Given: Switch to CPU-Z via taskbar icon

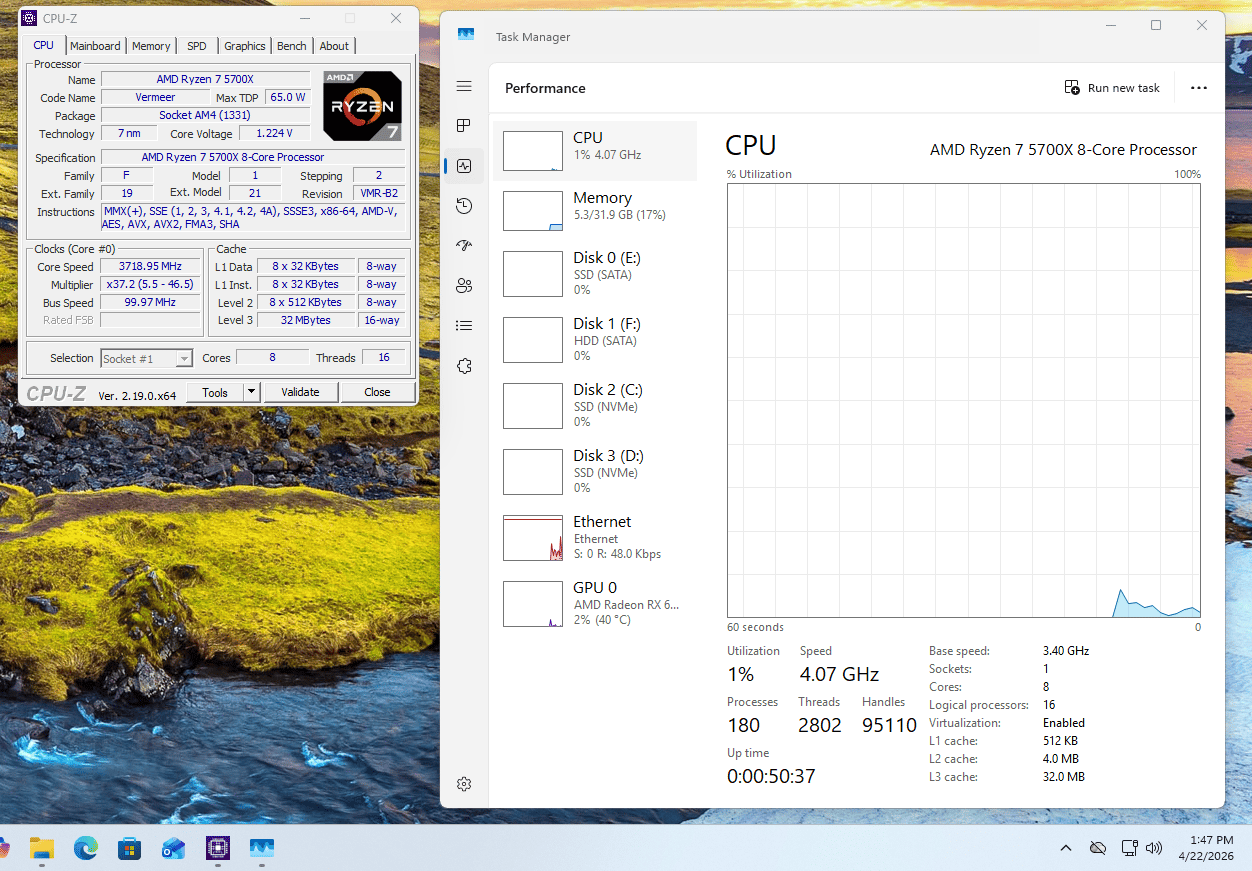Looking at the screenshot, I should [x=217, y=849].
